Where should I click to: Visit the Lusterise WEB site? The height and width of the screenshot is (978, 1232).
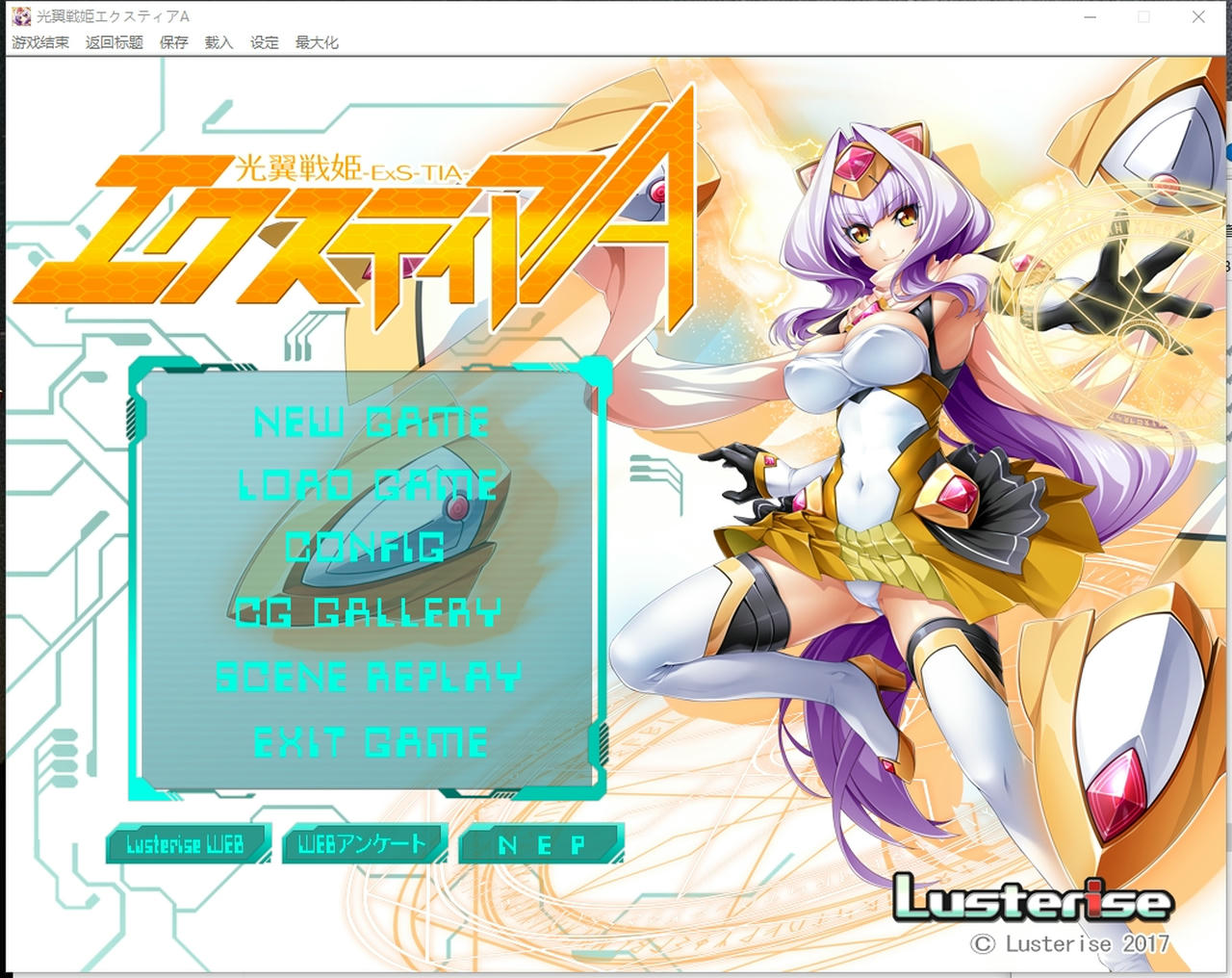tap(188, 844)
